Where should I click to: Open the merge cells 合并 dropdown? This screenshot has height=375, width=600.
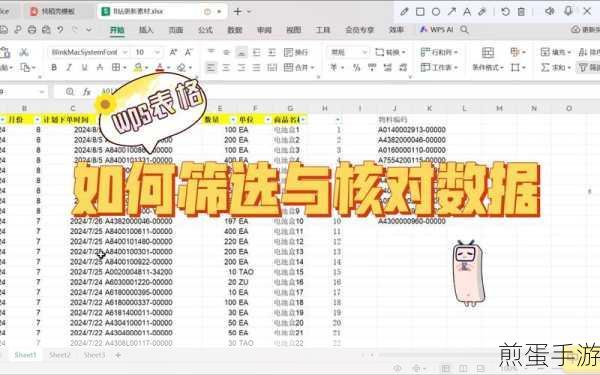[x=299, y=68]
